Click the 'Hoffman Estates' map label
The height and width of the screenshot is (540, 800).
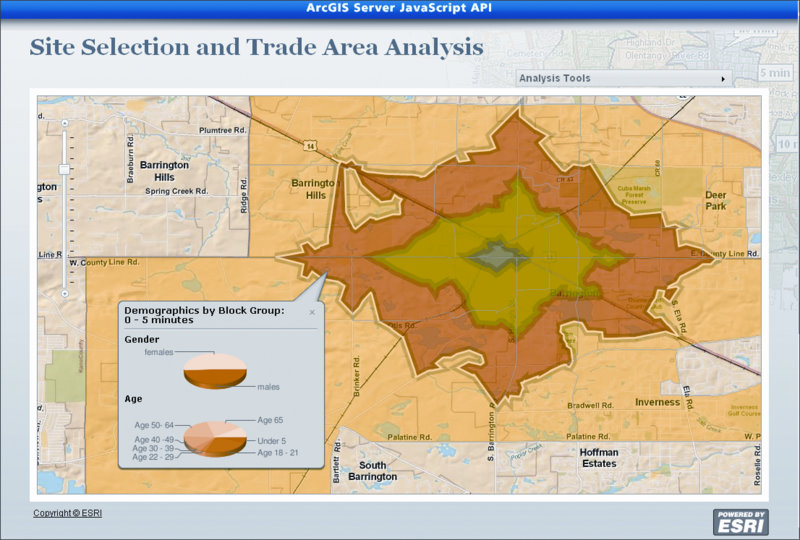[x=599, y=458]
